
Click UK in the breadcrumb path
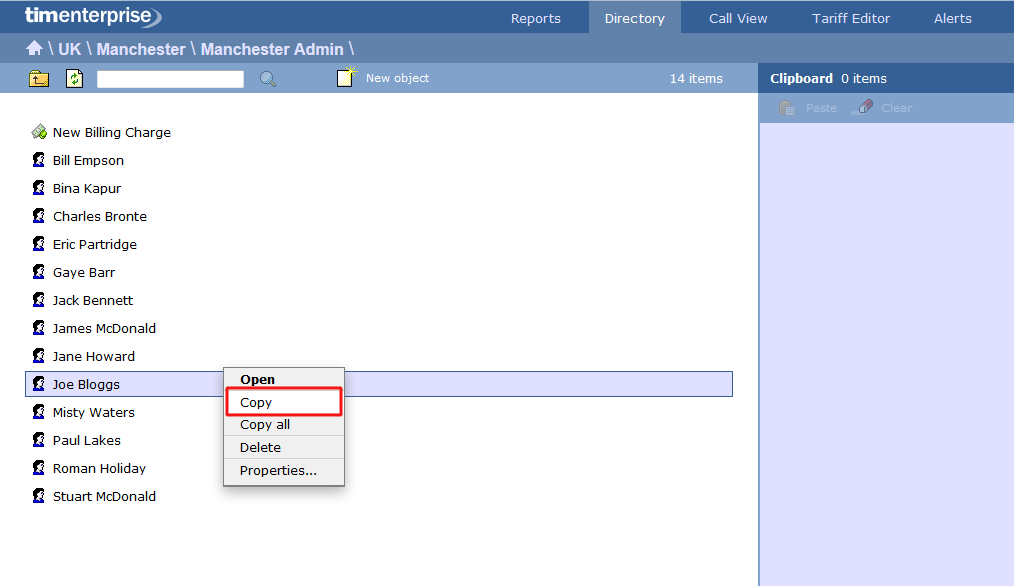click(x=69, y=49)
